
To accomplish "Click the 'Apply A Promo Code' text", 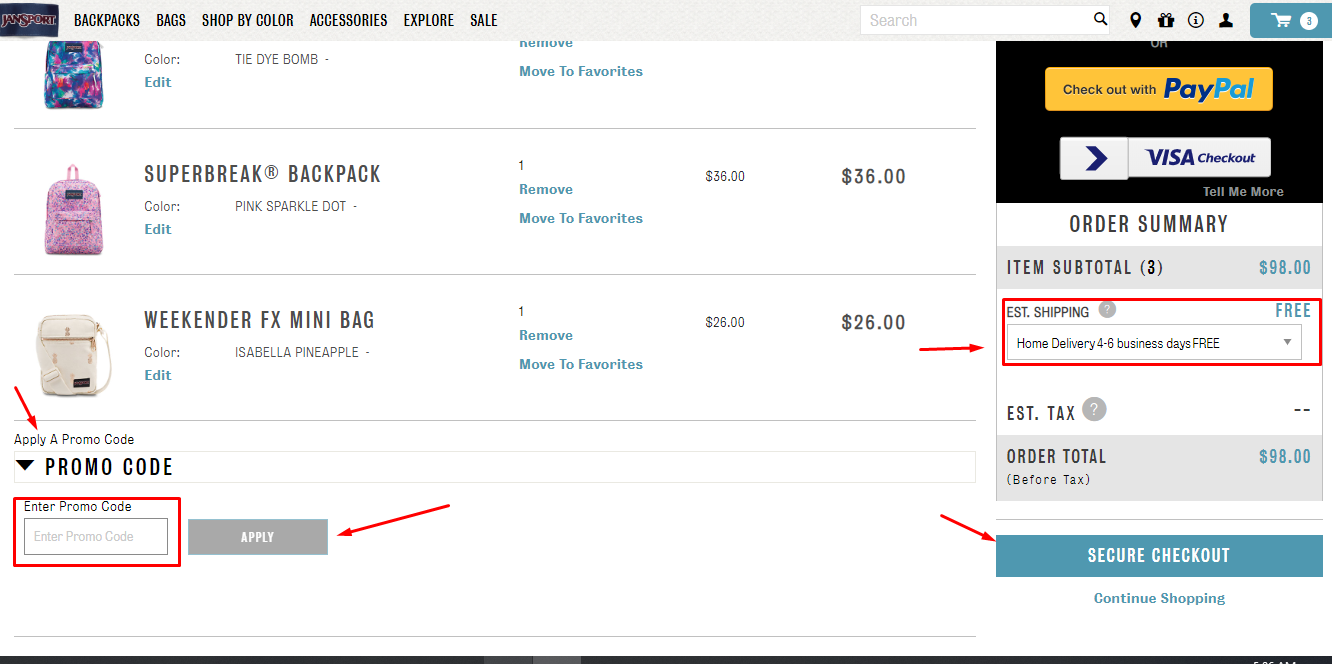I will (74, 439).
